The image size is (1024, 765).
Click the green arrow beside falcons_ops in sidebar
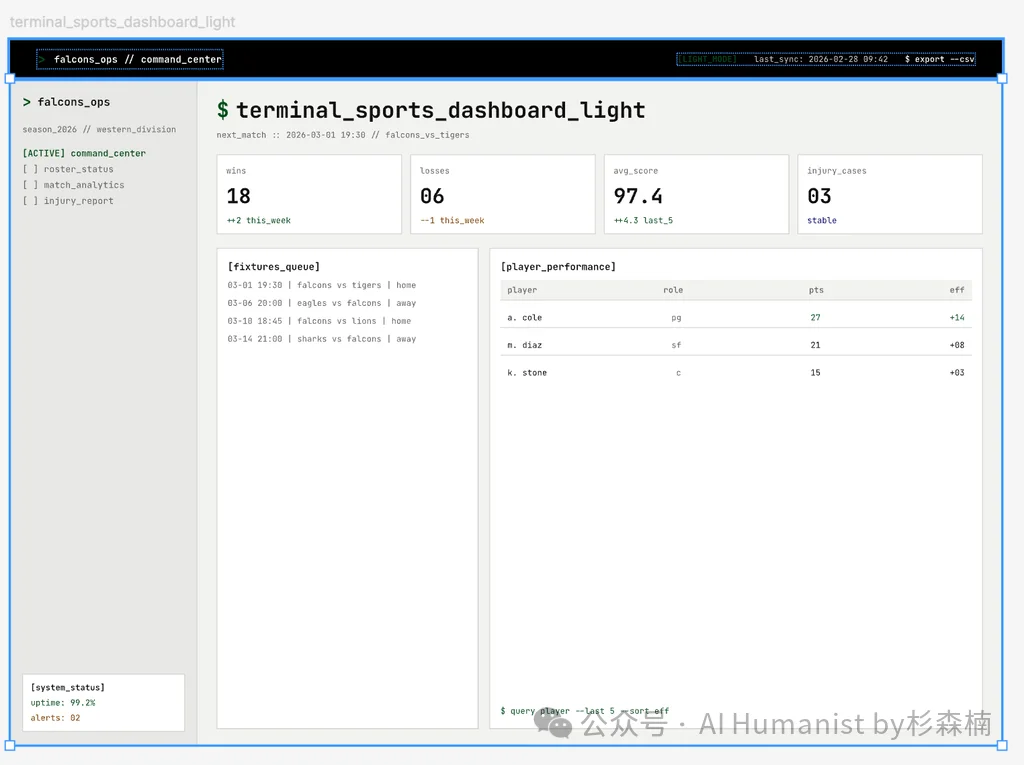coord(27,102)
